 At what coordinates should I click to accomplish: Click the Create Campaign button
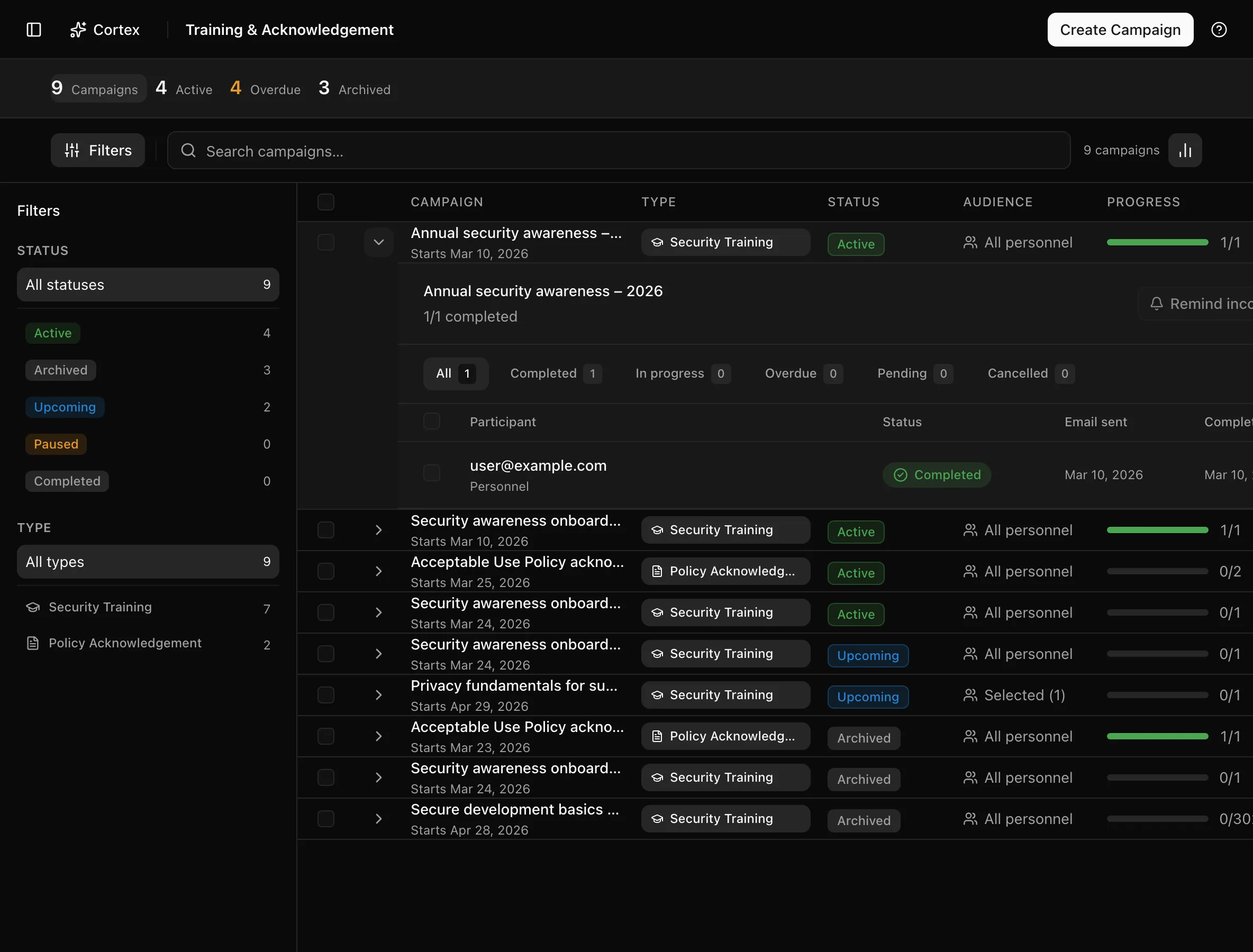[x=1120, y=30]
